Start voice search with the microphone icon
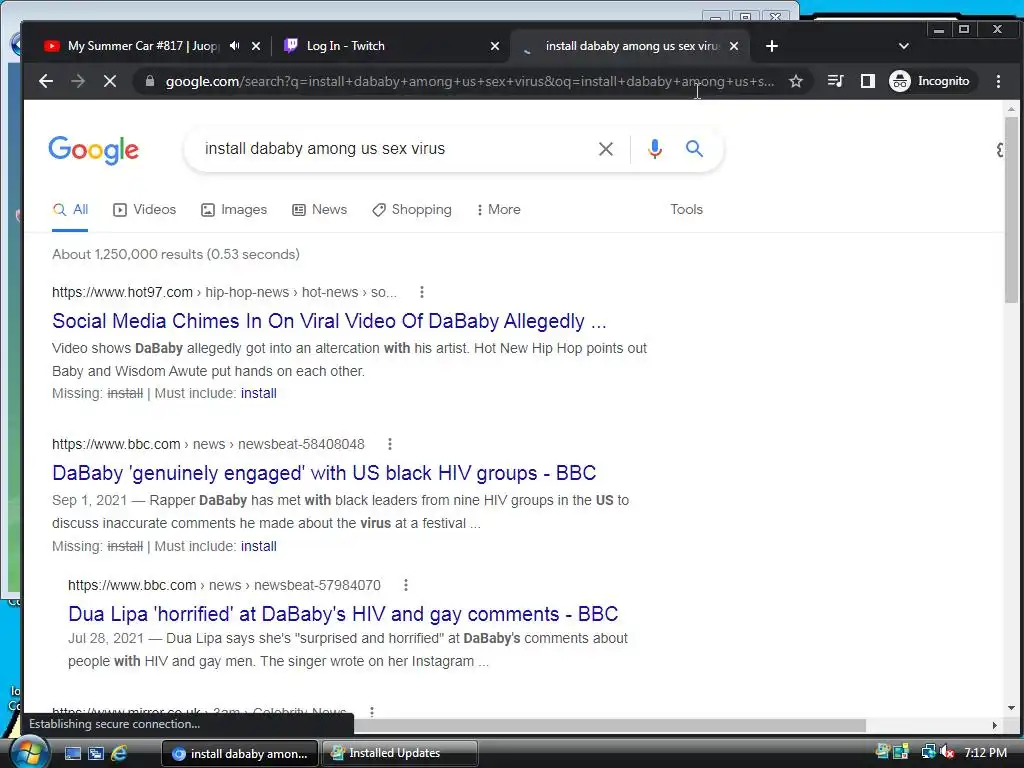Viewport: 1024px width, 768px height. 654,149
